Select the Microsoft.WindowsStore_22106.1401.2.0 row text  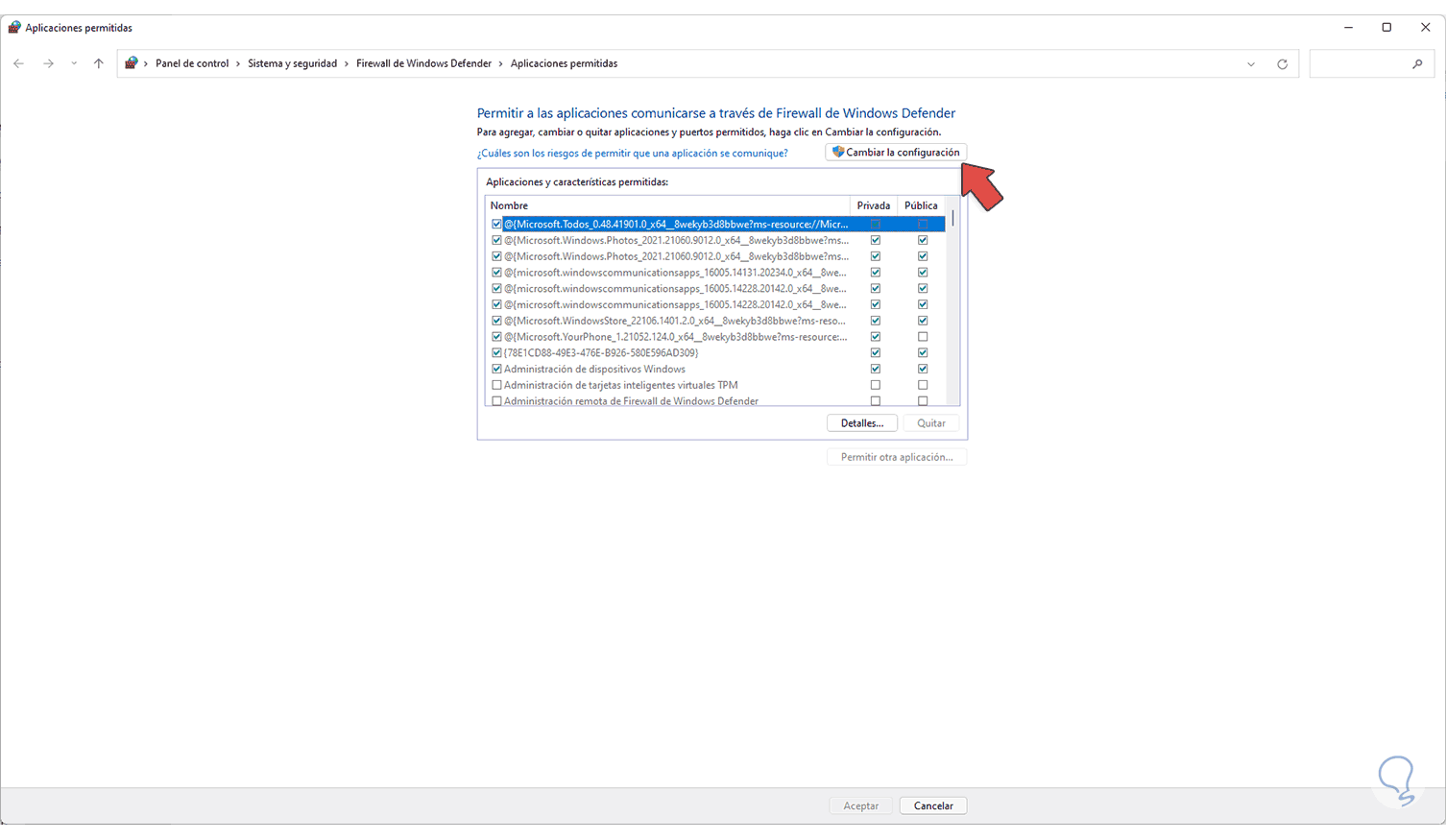tap(675, 321)
